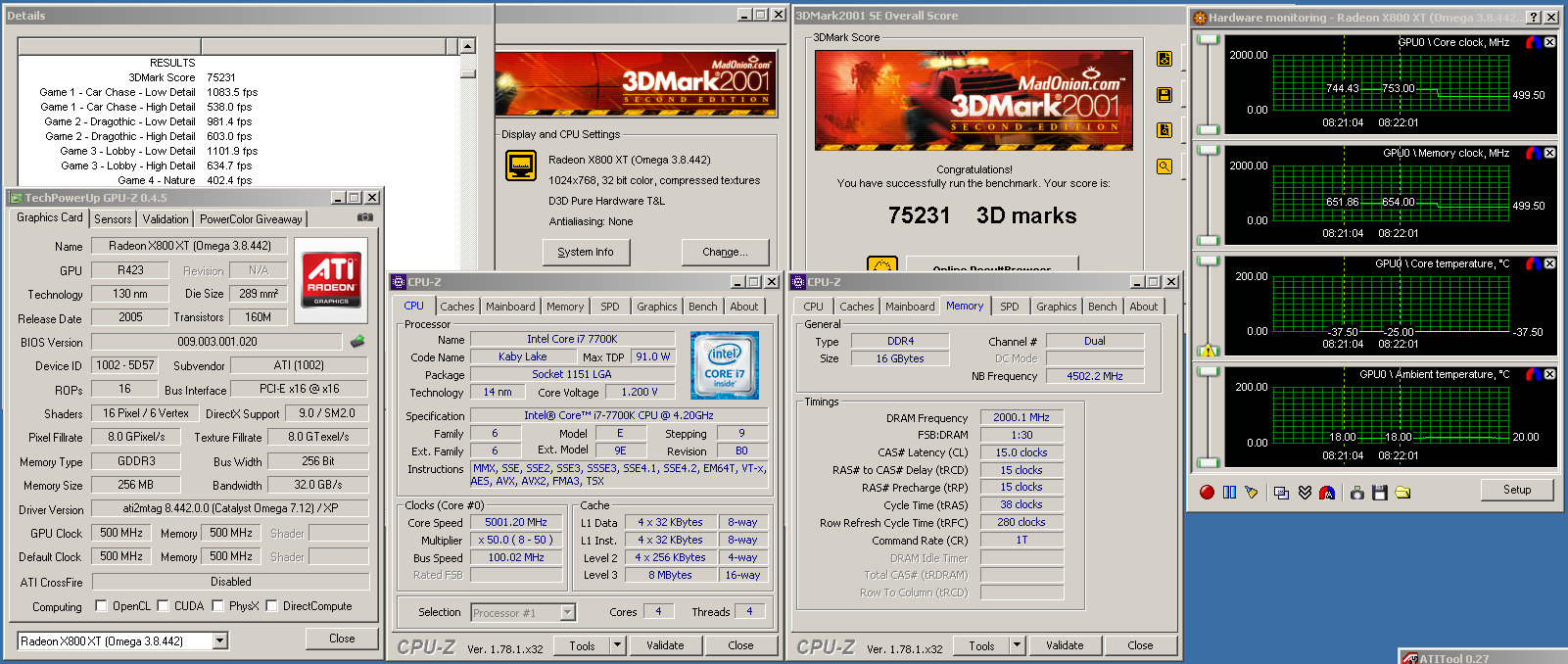Click the yellow magnifier icon in 3DMark score window

coord(1164,166)
